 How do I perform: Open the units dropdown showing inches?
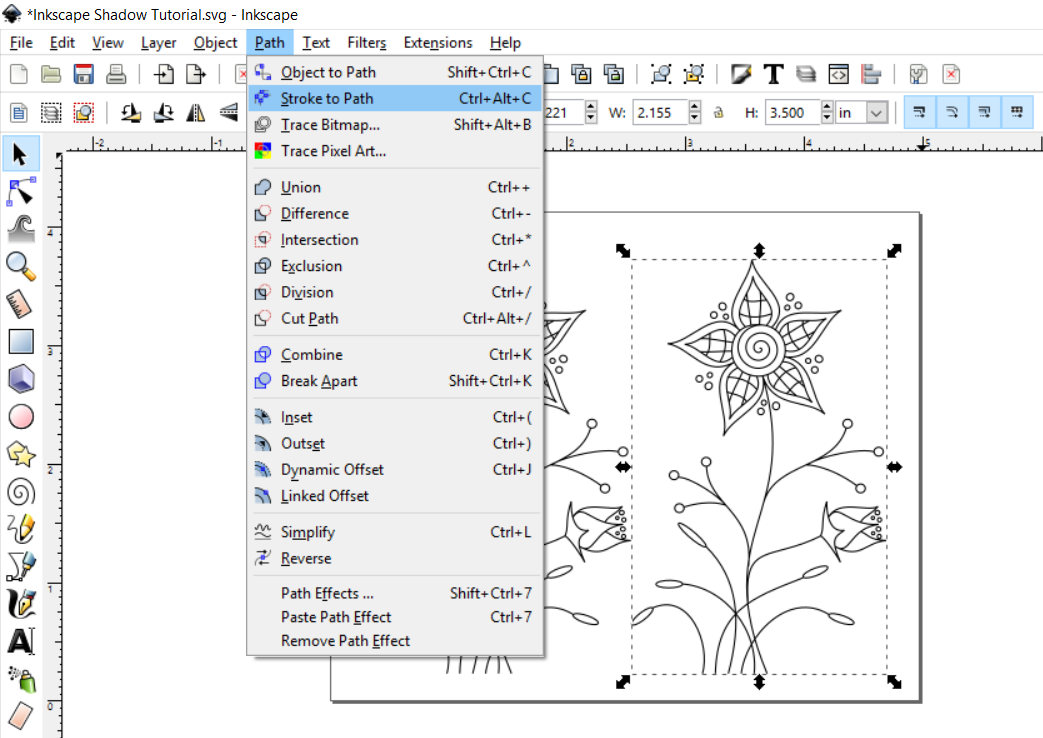pos(866,112)
